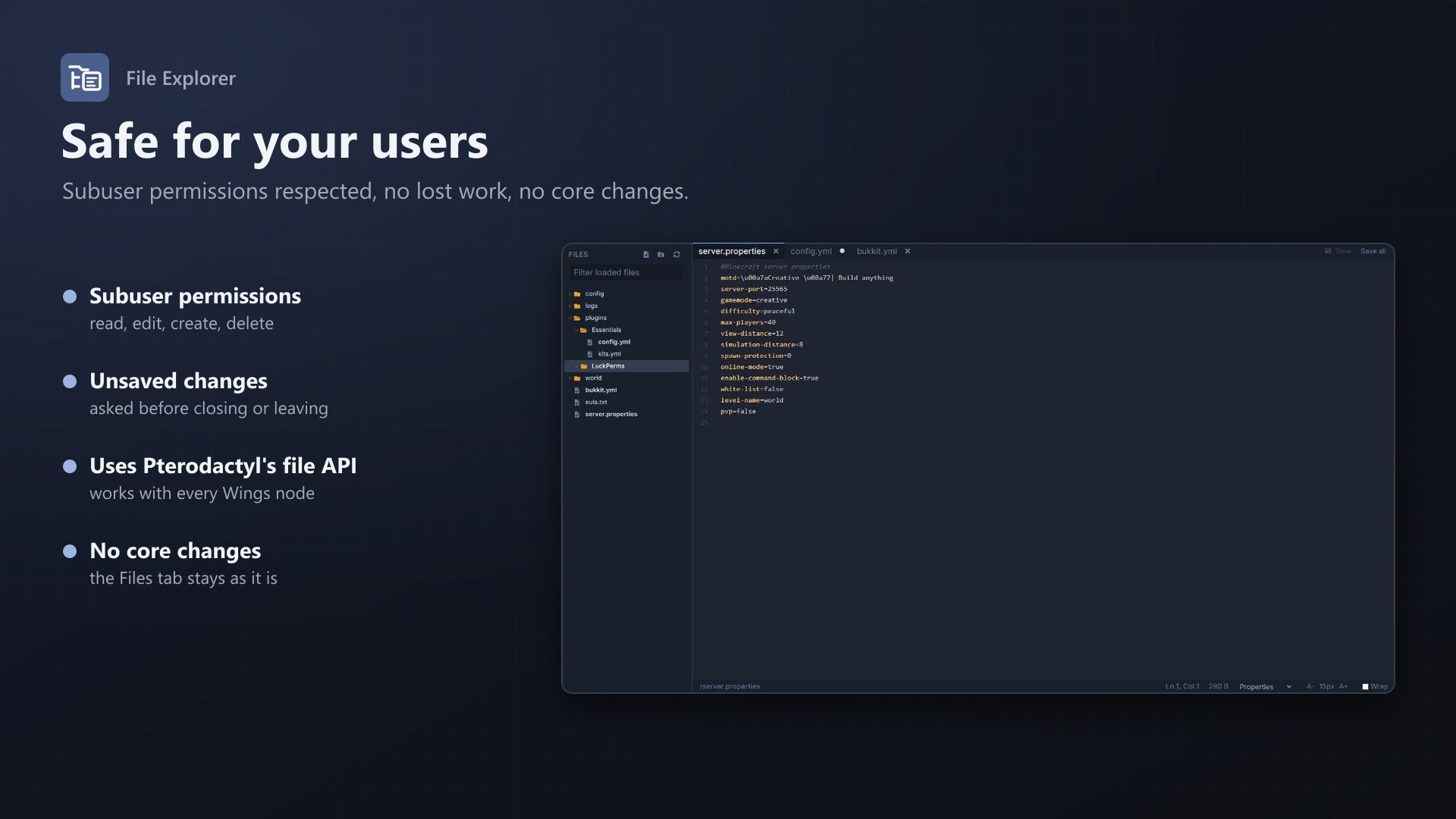
Task: Click the new file icon in FILES header
Action: [646, 255]
